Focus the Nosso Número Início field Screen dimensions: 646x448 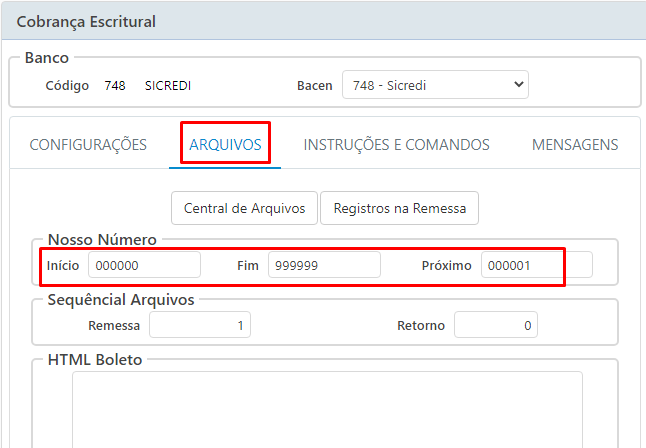144,265
